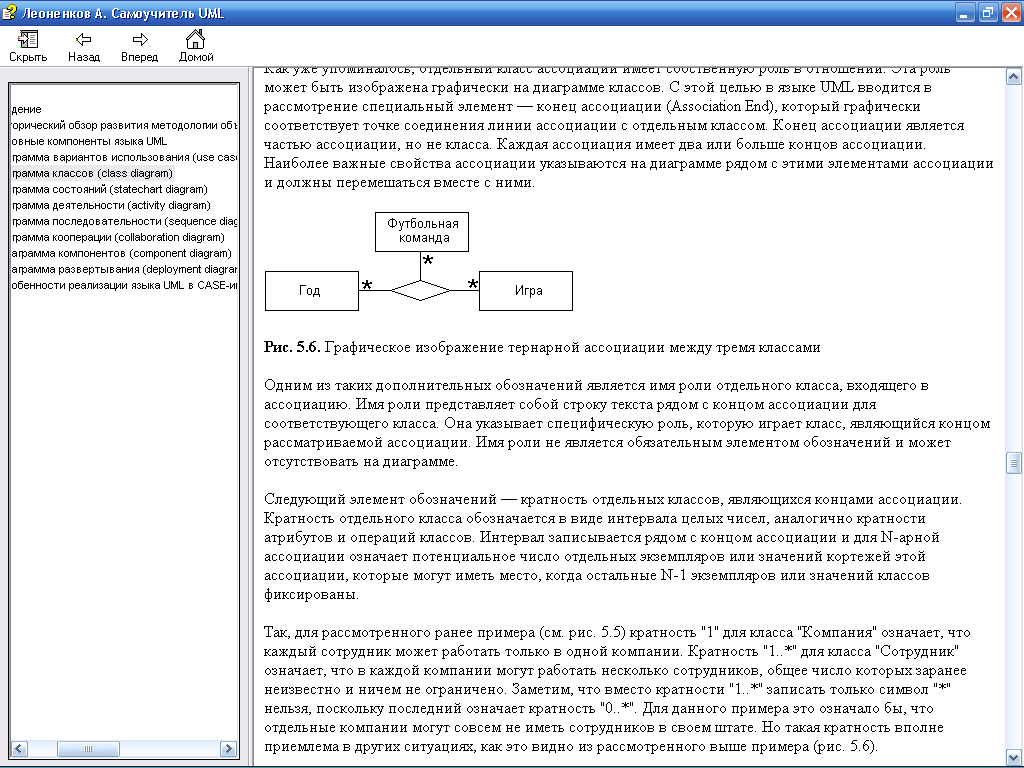
Task: Click the scroll down arrow of text pane
Action: (1013, 758)
